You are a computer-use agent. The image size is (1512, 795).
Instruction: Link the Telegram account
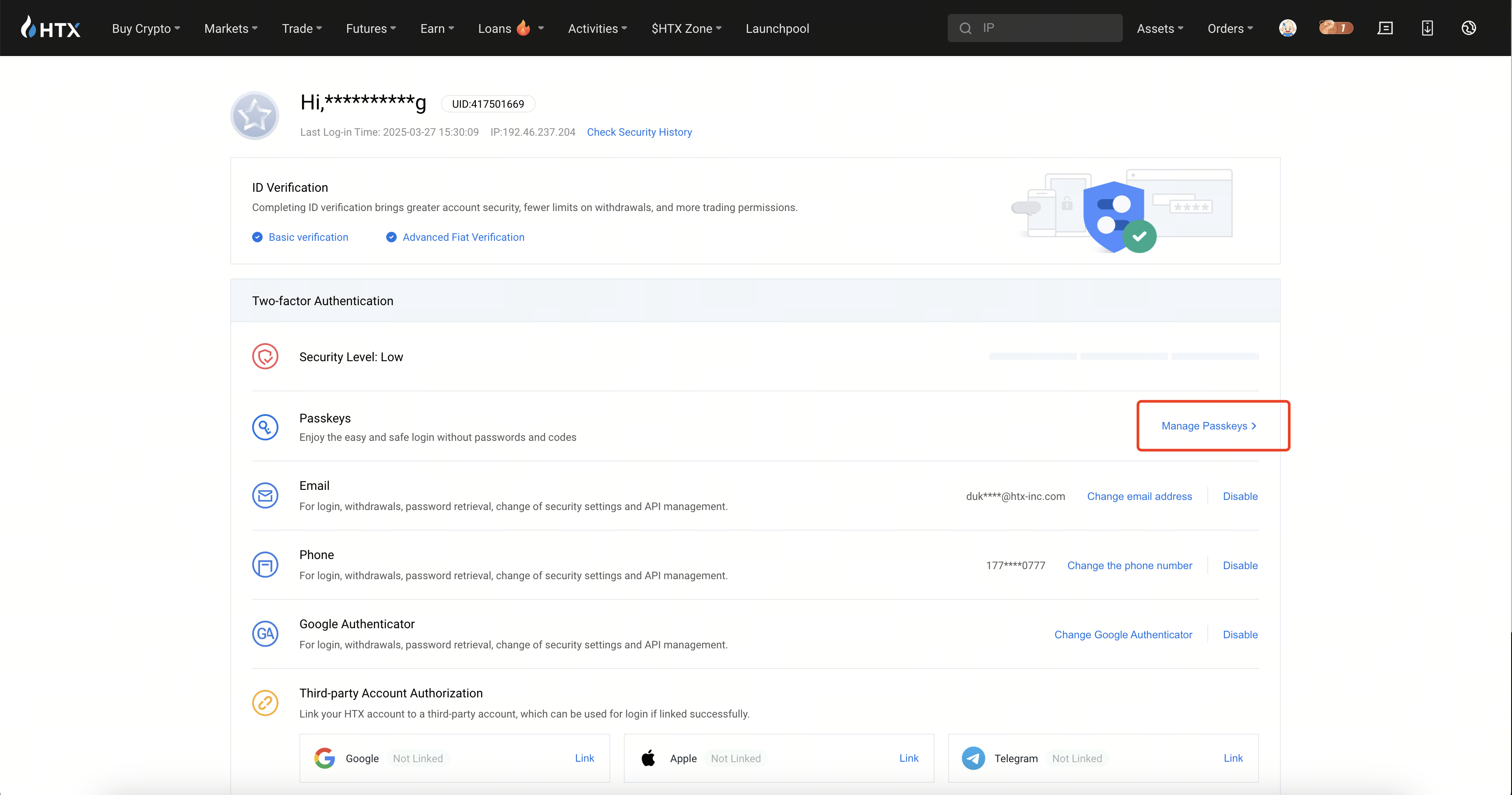[x=1233, y=758]
